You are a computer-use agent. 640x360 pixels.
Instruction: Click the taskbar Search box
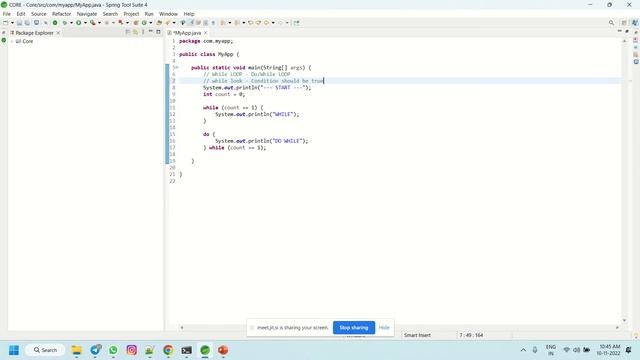click(x=45, y=350)
